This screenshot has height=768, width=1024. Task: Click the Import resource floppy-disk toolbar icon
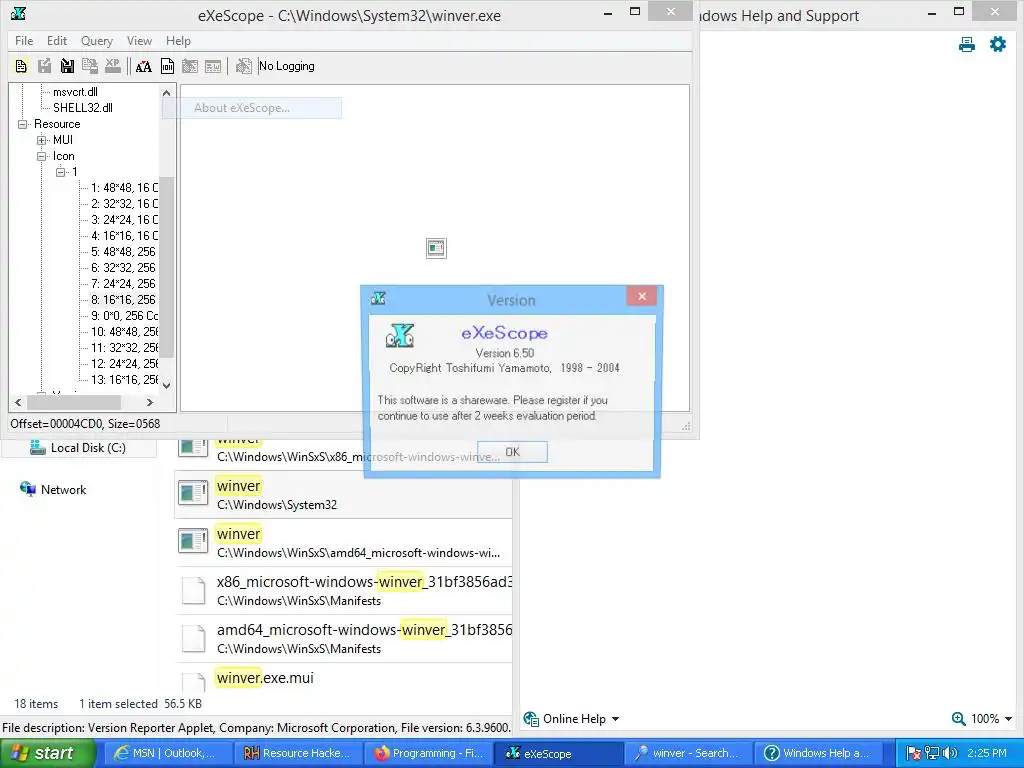[x=67, y=66]
